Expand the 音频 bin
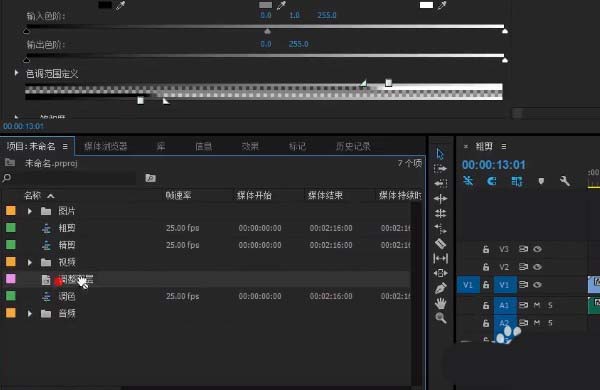The width and height of the screenshot is (600, 390). (x=29, y=313)
